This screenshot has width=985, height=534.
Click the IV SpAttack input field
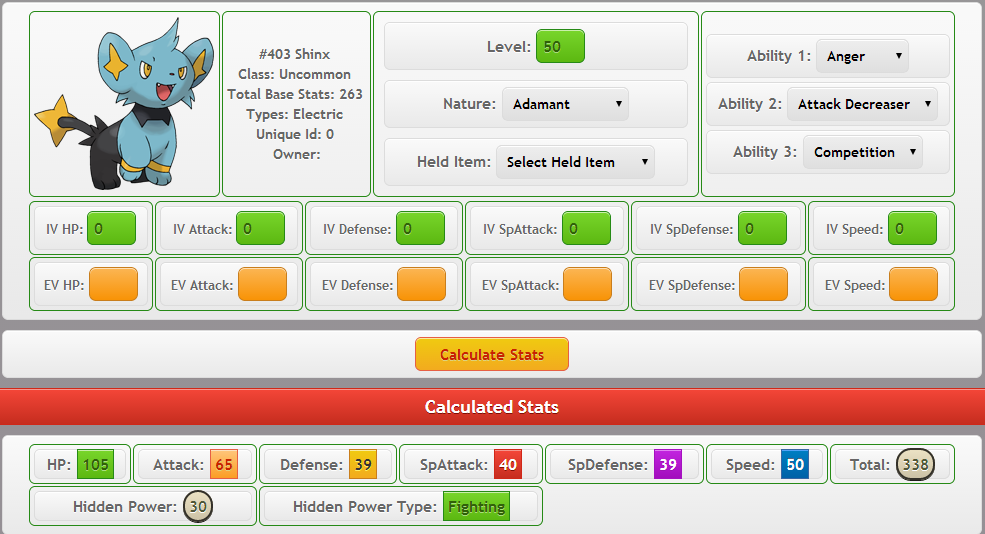pyautogui.click(x=586, y=229)
